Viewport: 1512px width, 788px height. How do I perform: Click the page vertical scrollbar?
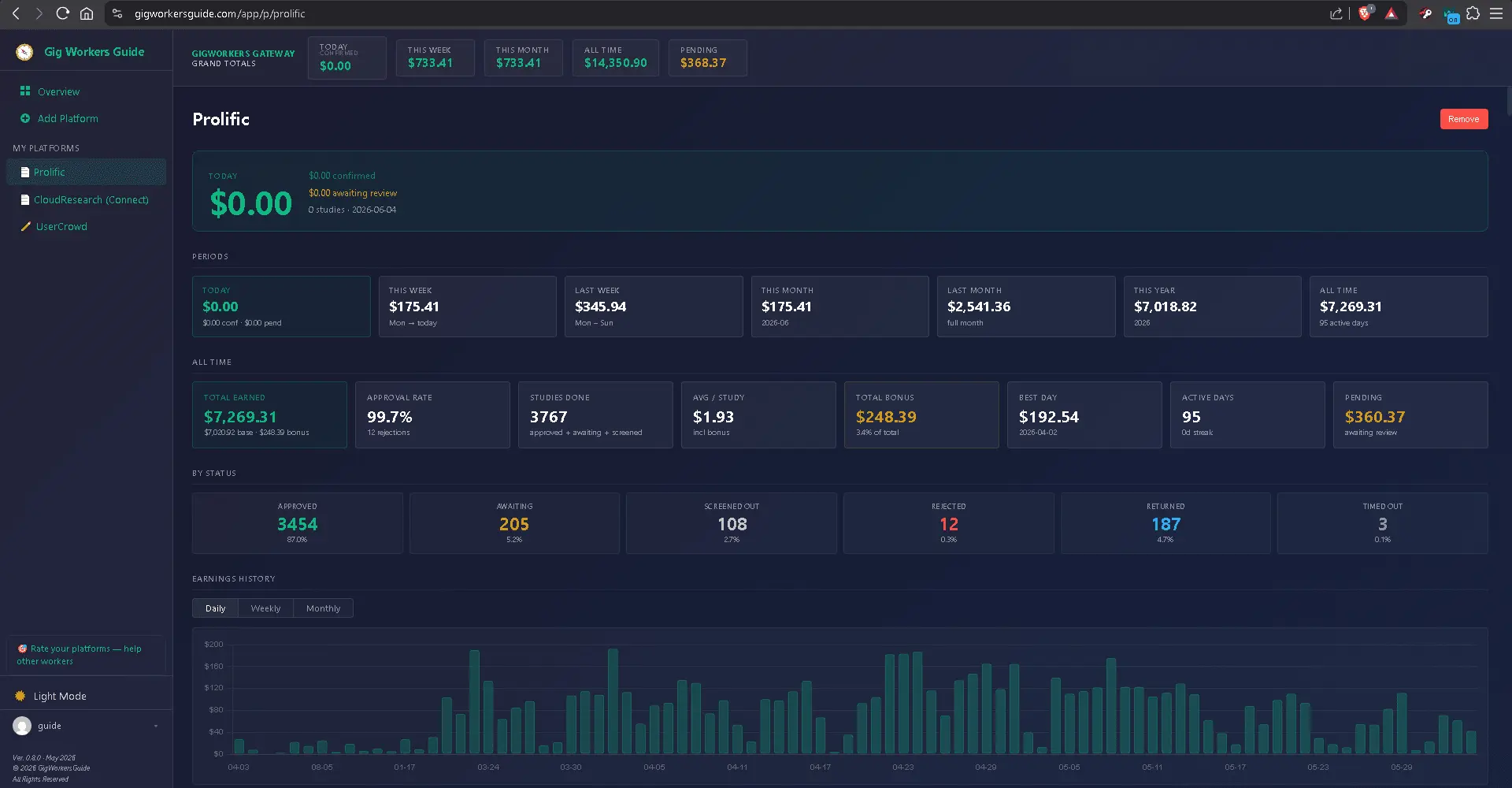[1508, 102]
